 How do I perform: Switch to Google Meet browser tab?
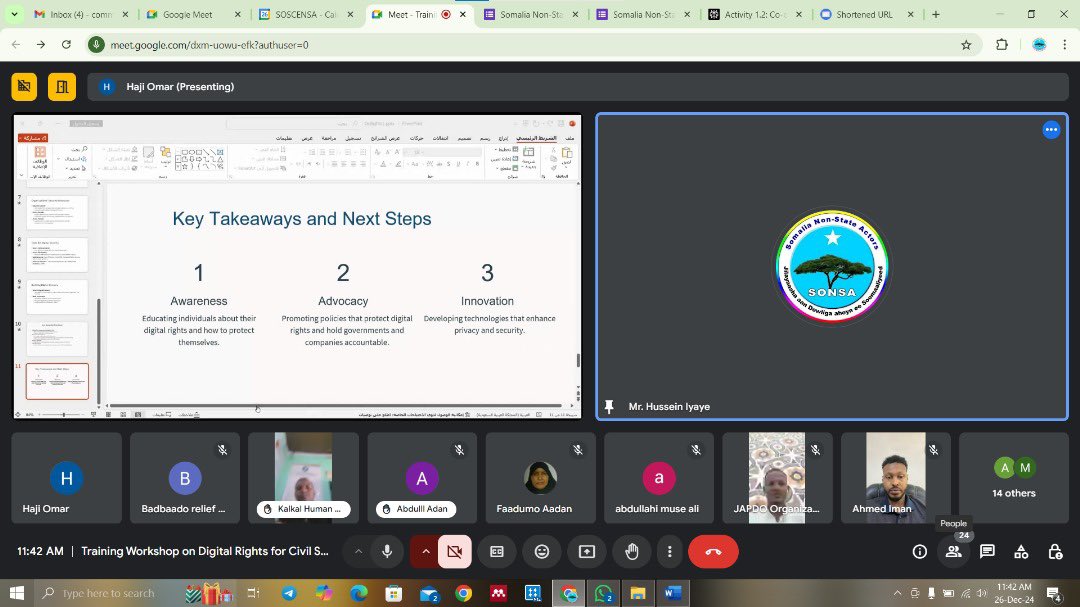pos(194,14)
